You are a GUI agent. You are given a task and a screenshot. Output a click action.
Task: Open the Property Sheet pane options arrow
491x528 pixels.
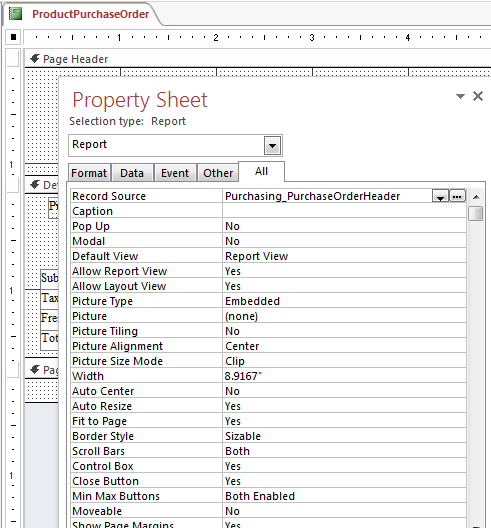(x=460, y=96)
